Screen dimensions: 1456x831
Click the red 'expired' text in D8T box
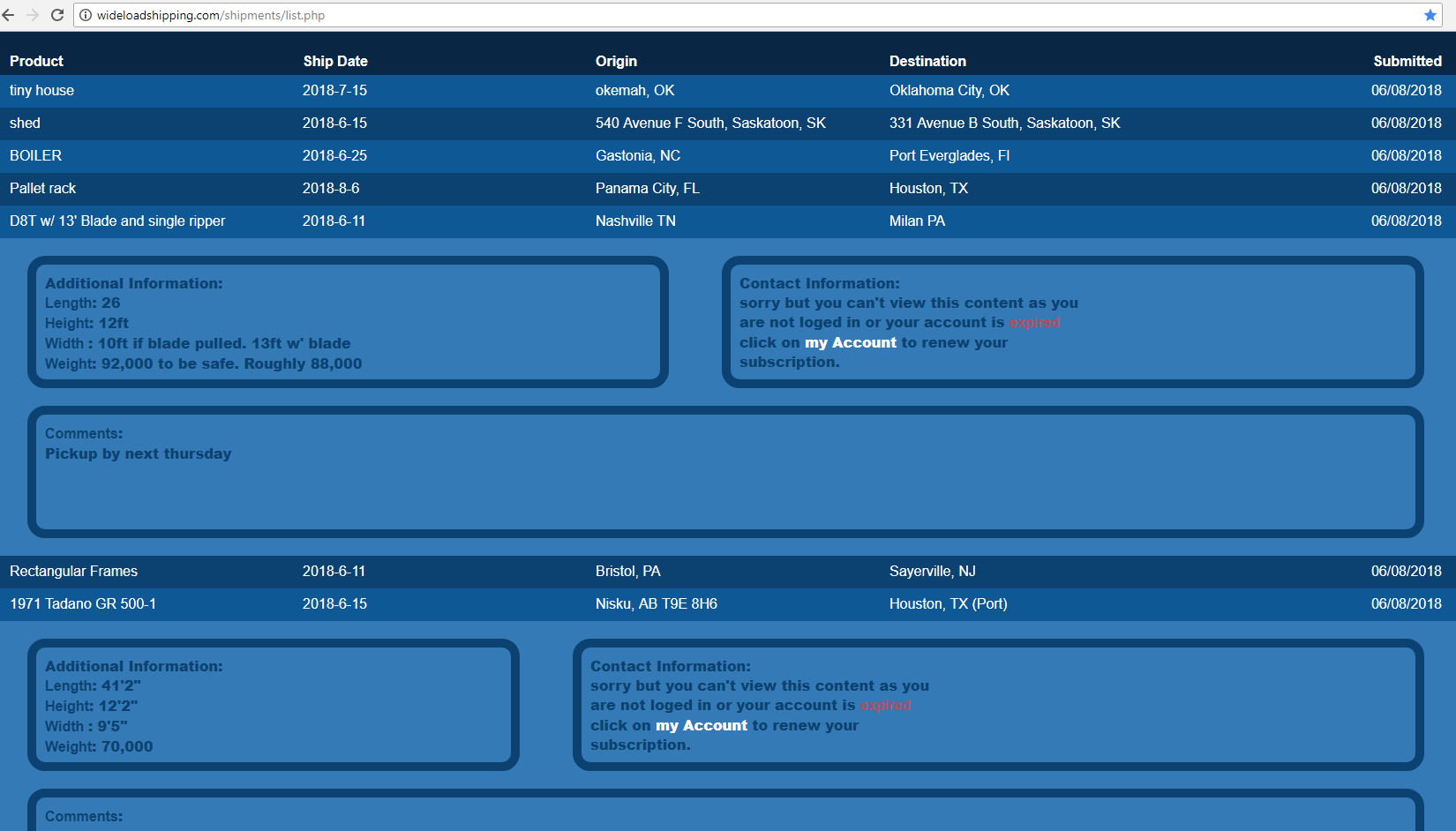[x=1034, y=323]
